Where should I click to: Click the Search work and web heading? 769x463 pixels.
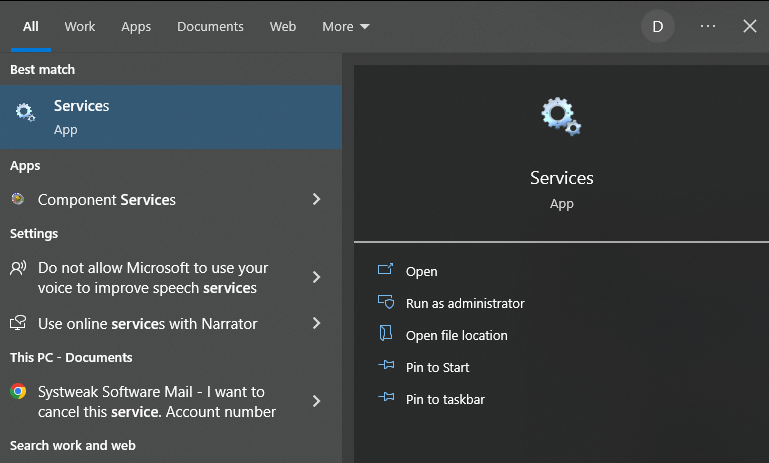tap(73, 445)
